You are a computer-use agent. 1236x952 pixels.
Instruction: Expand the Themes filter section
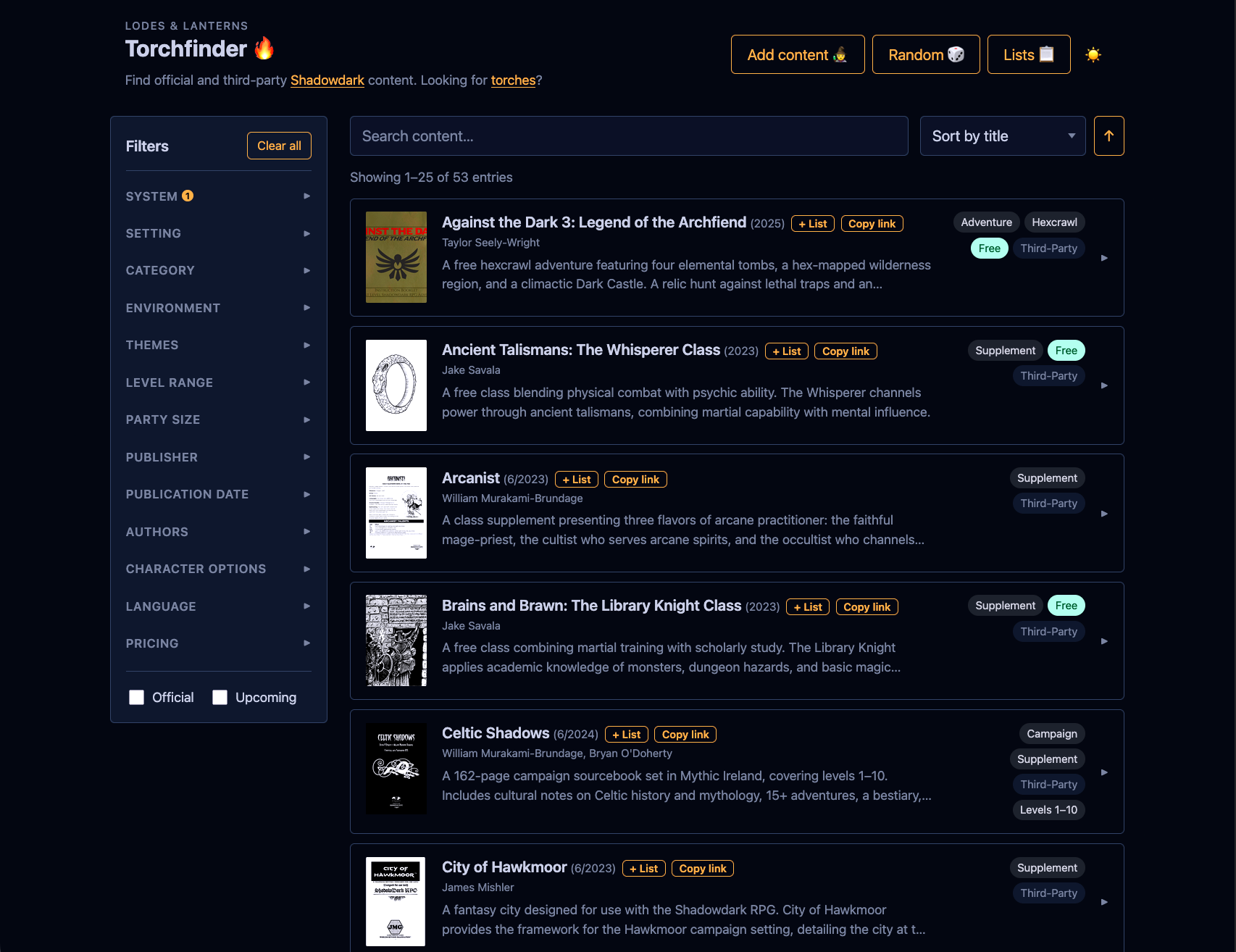tap(219, 345)
